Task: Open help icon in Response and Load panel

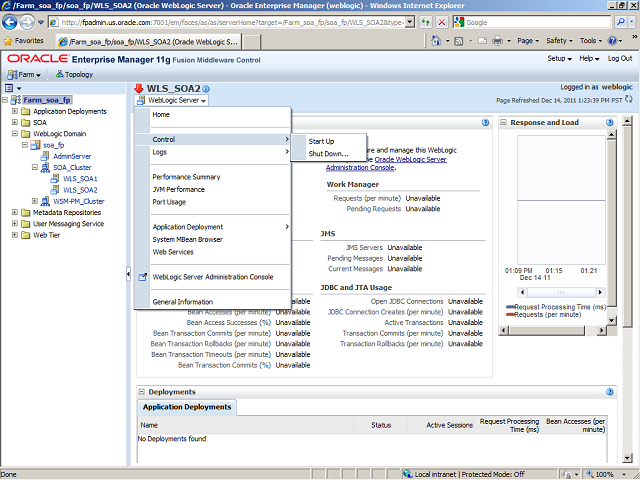Action: pos(609,122)
